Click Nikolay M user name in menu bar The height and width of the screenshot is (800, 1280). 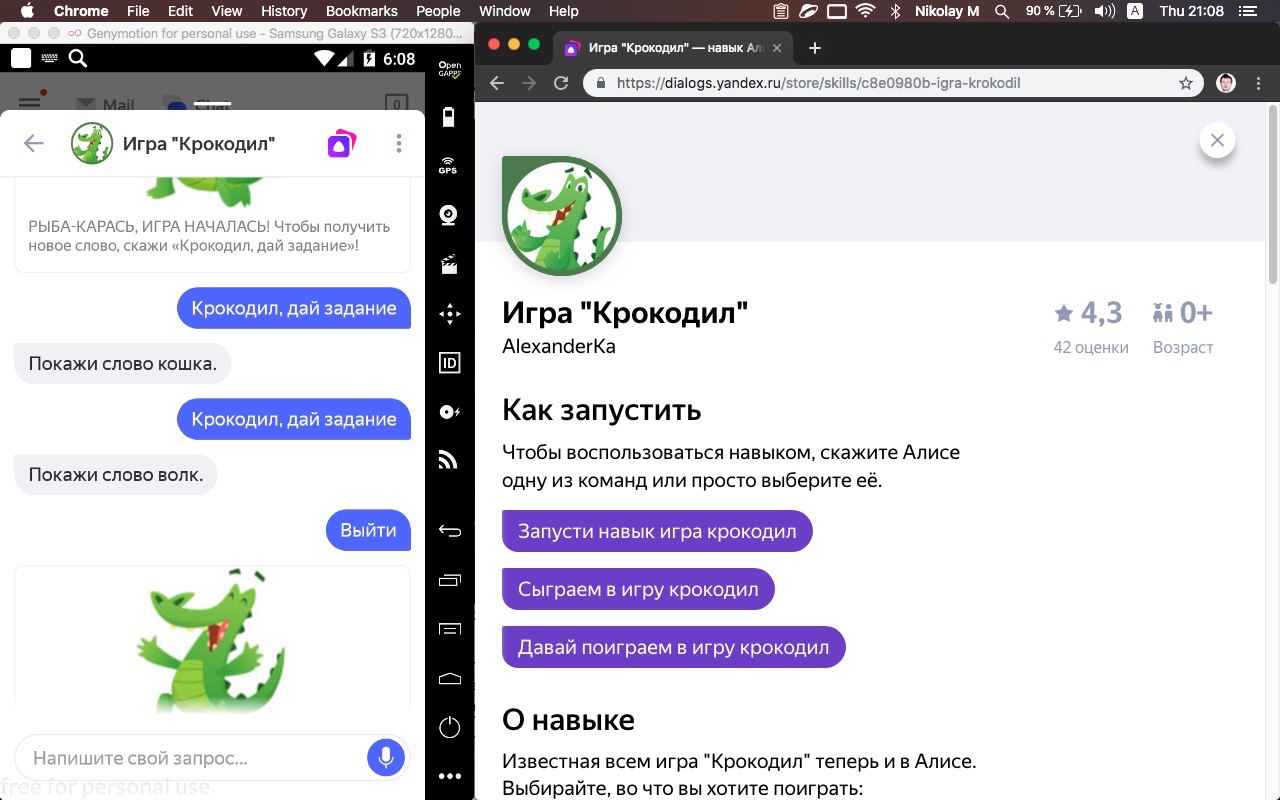[947, 11]
